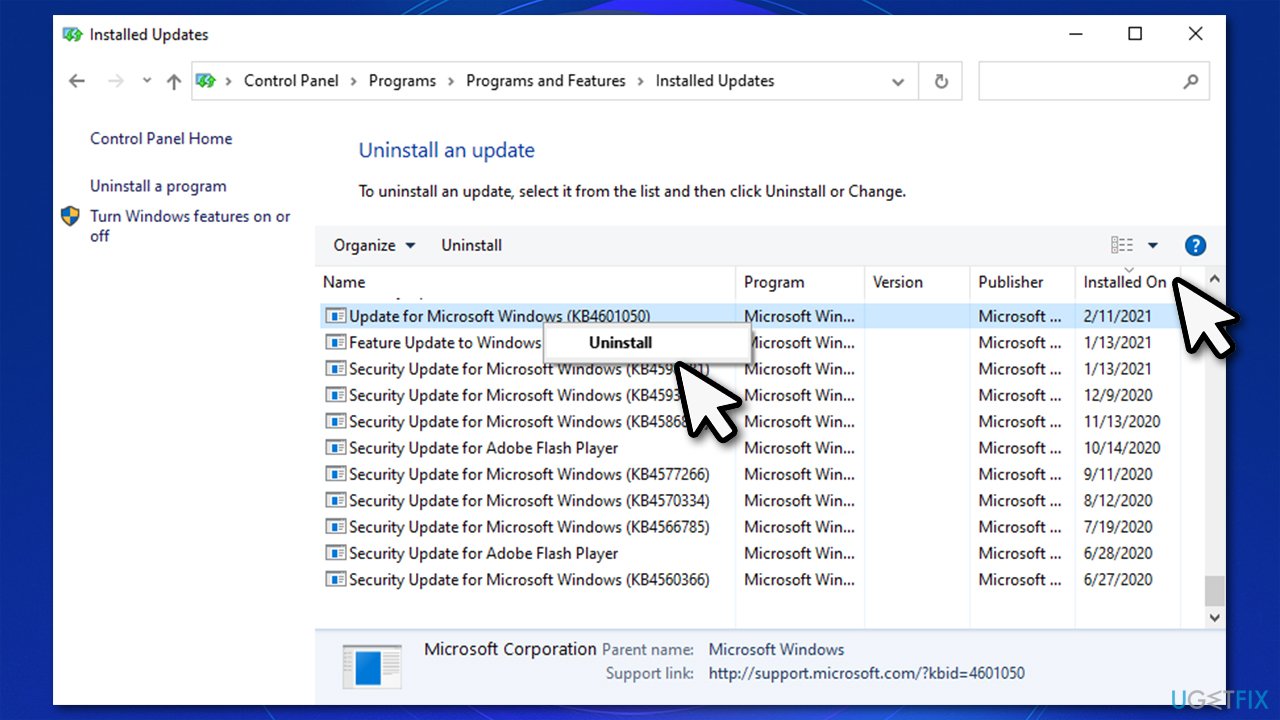This screenshot has width=1280, height=720.
Task: Open the Uninstall a program link
Action: tap(158, 186)
